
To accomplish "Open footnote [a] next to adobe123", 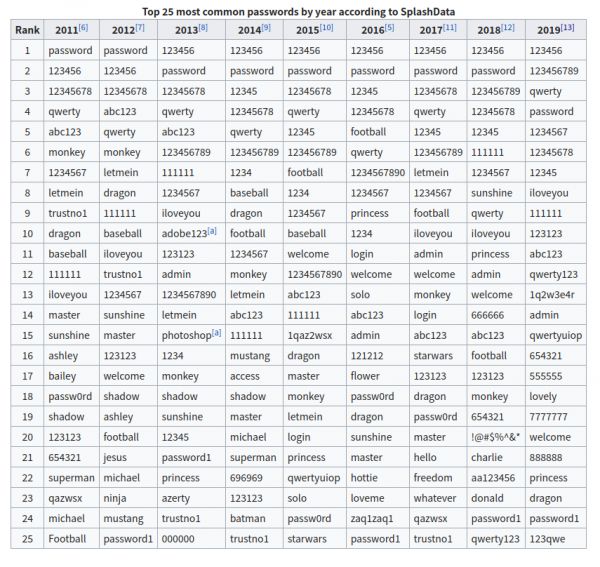I will pos(214,231).
